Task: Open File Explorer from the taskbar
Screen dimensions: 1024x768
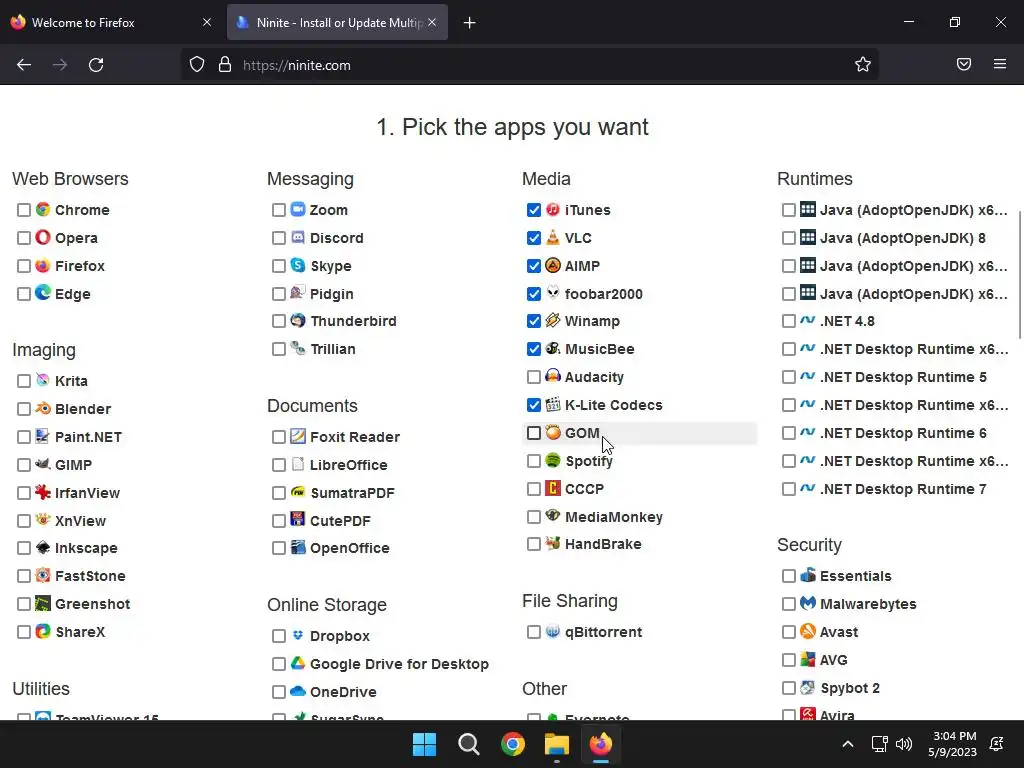Action: tap(557, 744)
